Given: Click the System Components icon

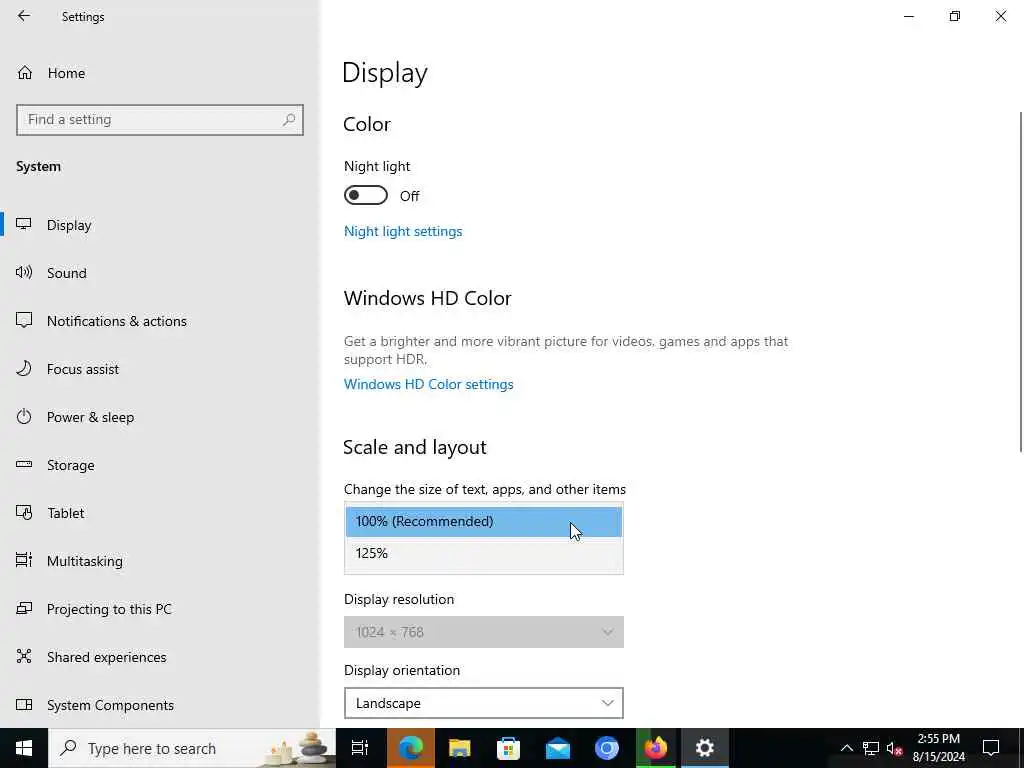Looking at the screenshot, I should click(x=24, y=705).
